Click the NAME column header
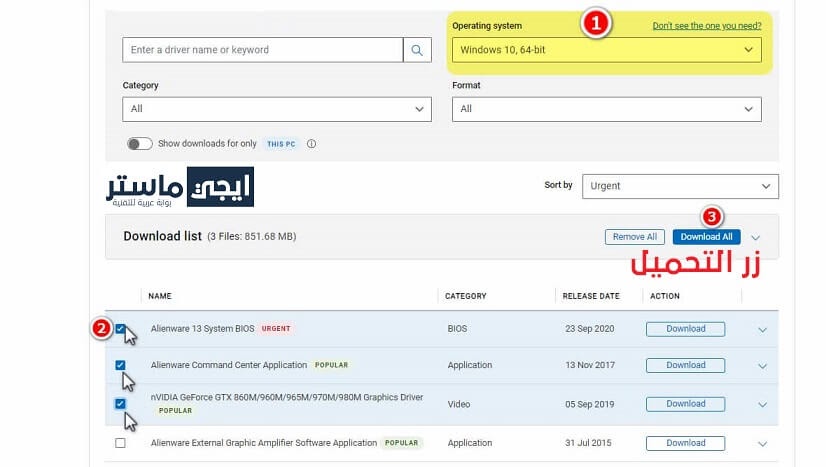 [x=160, y=296]
